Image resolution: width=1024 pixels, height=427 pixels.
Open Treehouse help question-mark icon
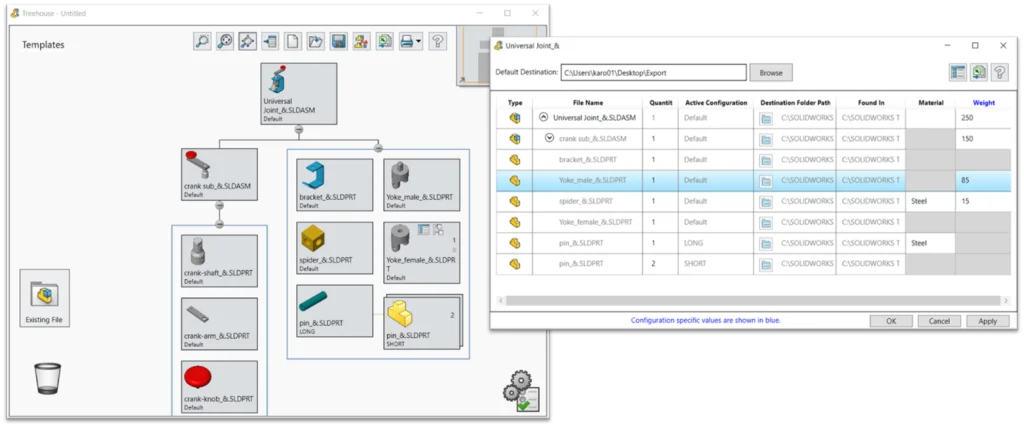438,42
